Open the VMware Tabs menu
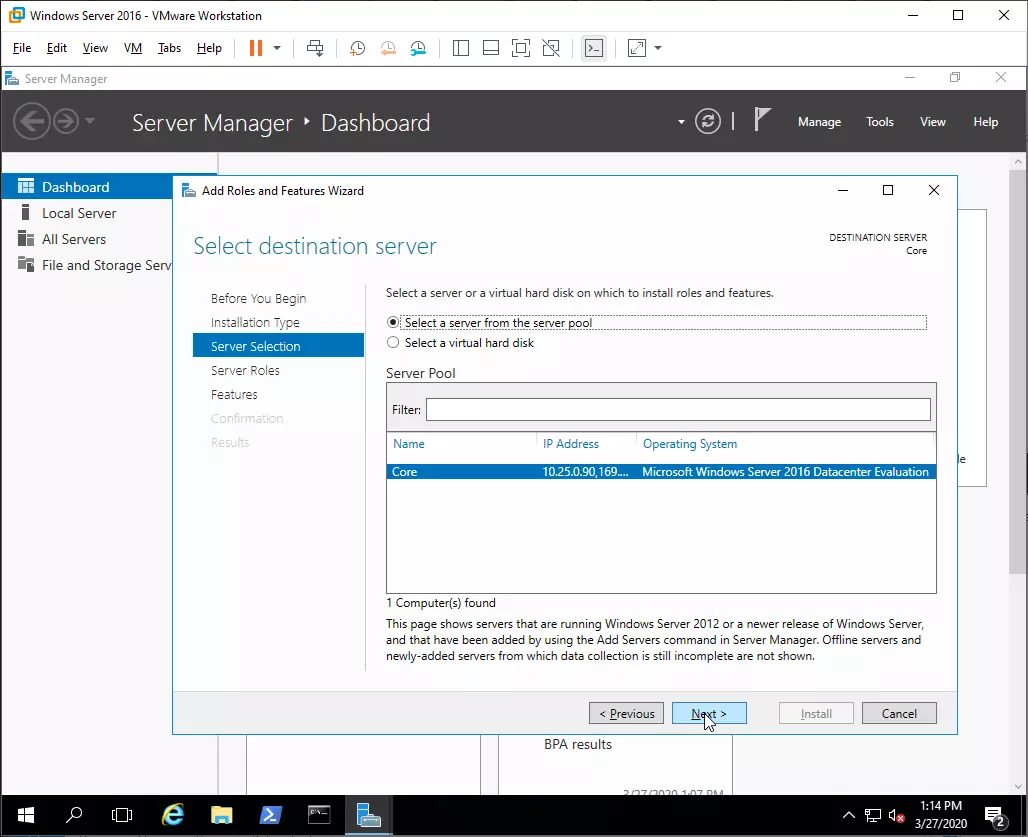Viewport: 1028px width, 837px height. 169,48
